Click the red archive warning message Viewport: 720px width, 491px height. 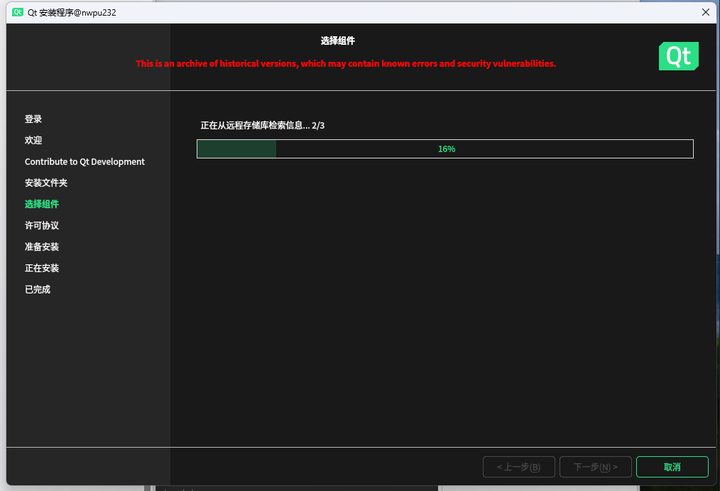345,63
